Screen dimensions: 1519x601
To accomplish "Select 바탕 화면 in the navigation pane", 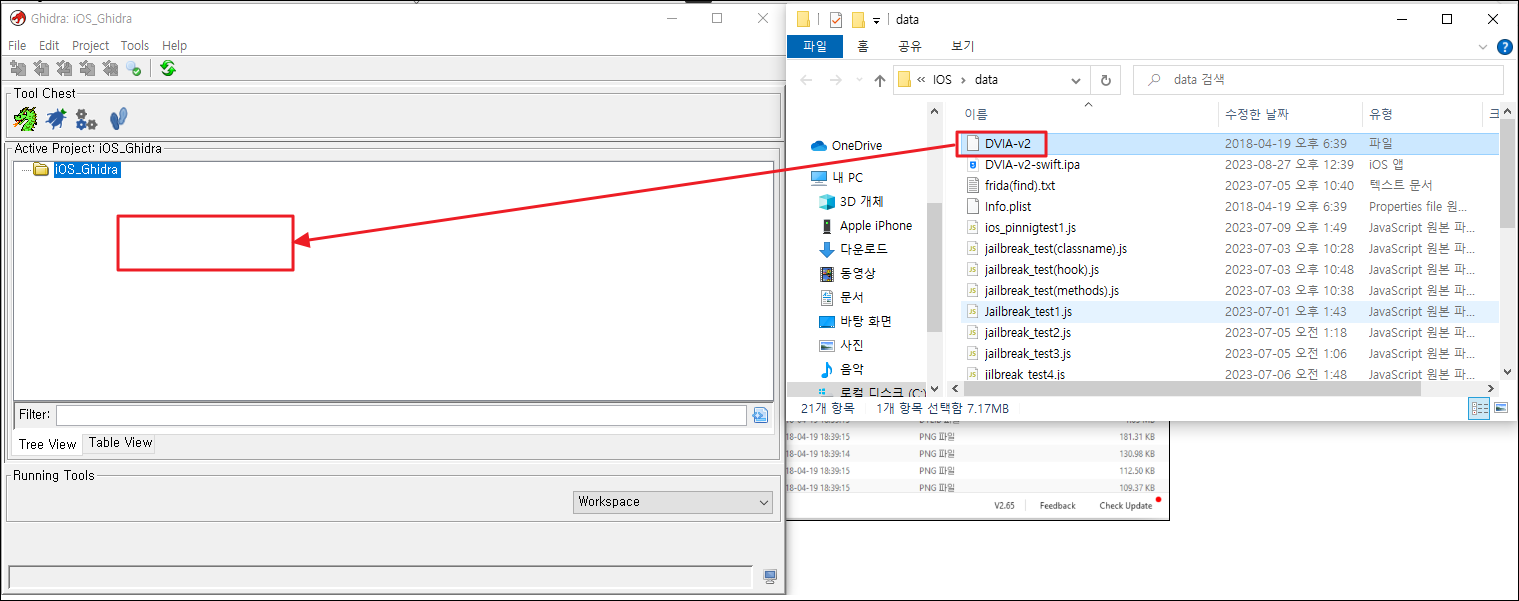I will (x=855, y=321).
